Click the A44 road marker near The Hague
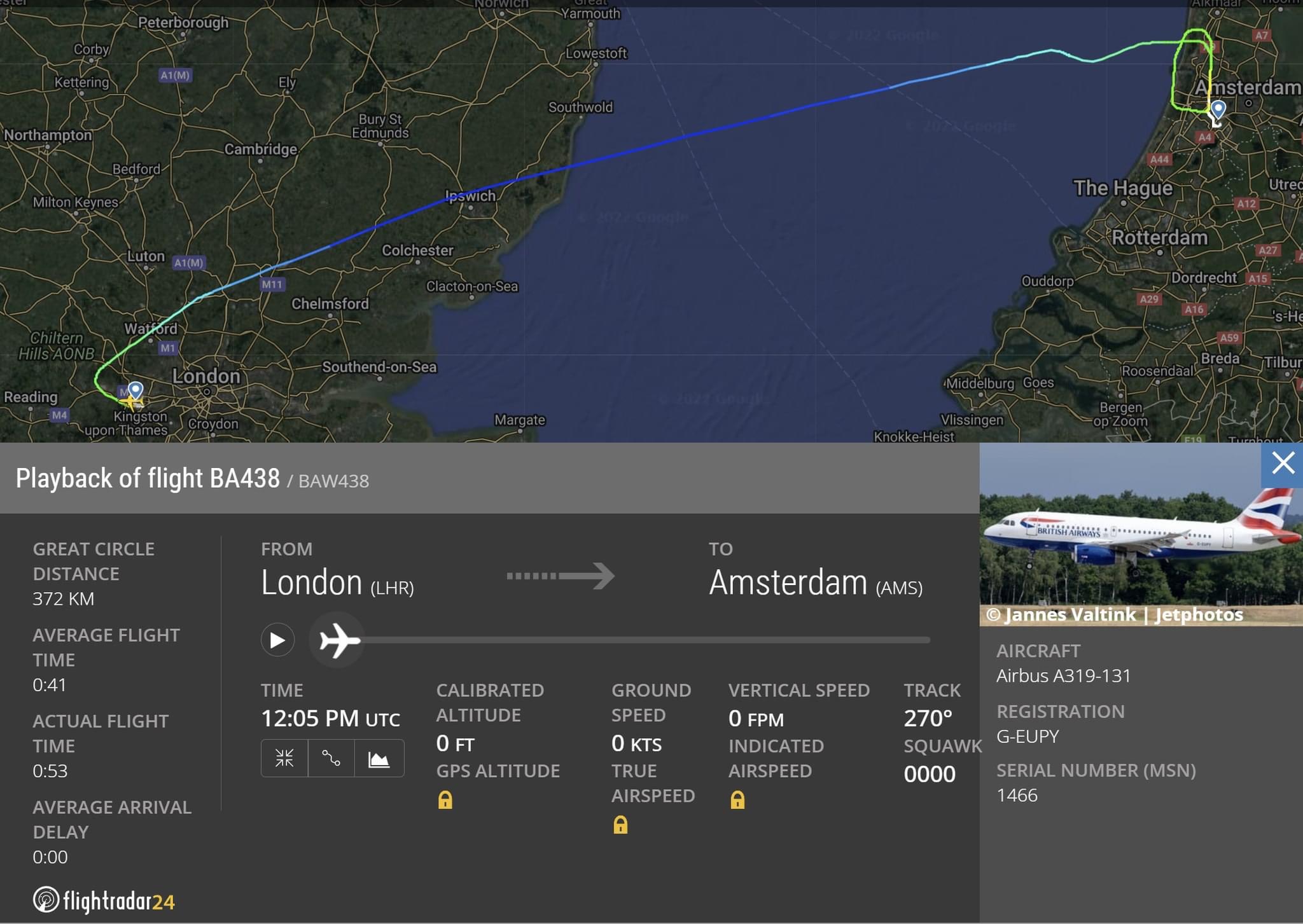The width and height of the screenshot is (1303, 924). (1159, 160)
